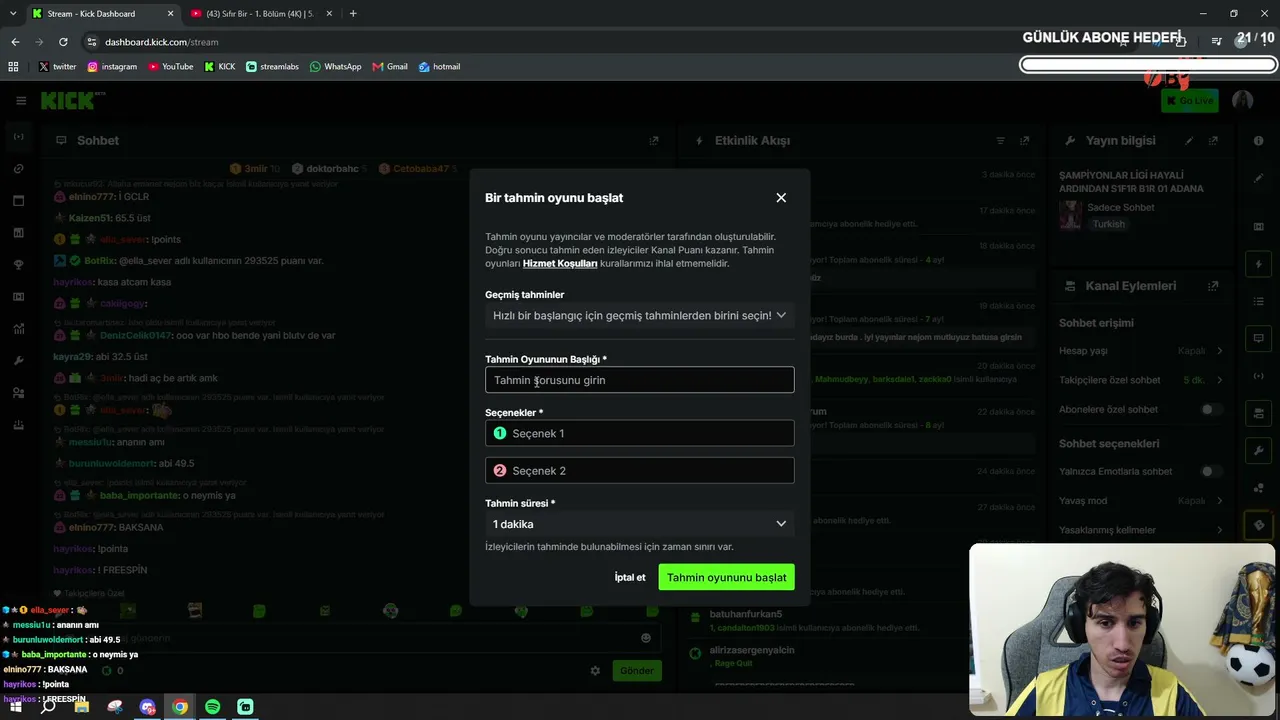This screenshot has height=720, width=1280.
Task: Pop out the Sohbet chat panel
Action: [654, 141]
